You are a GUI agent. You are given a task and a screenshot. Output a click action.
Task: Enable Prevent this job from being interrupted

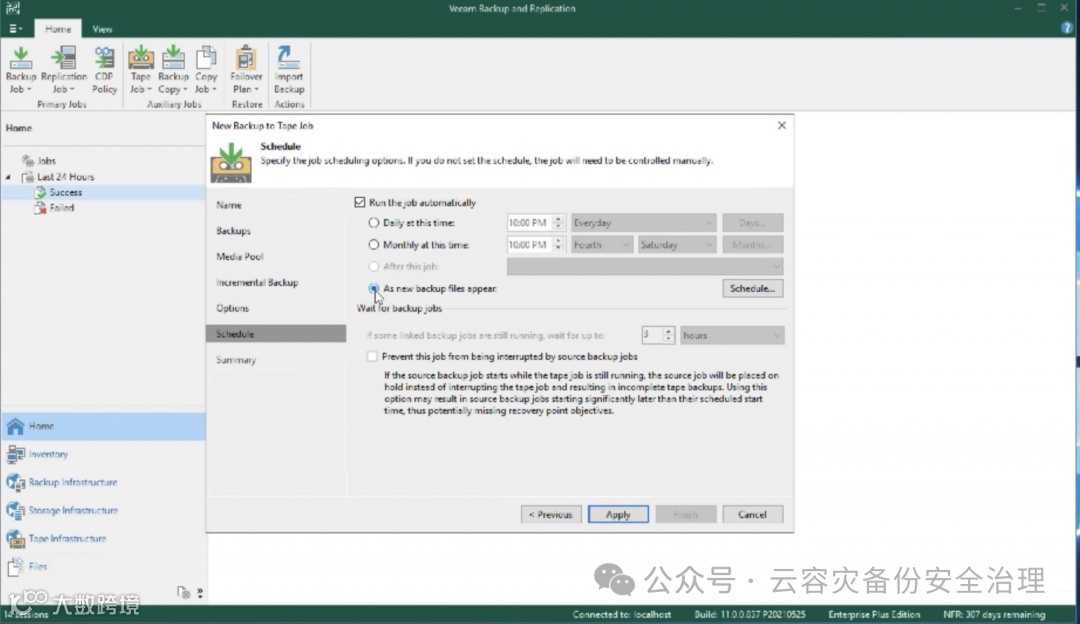point(372,356)
